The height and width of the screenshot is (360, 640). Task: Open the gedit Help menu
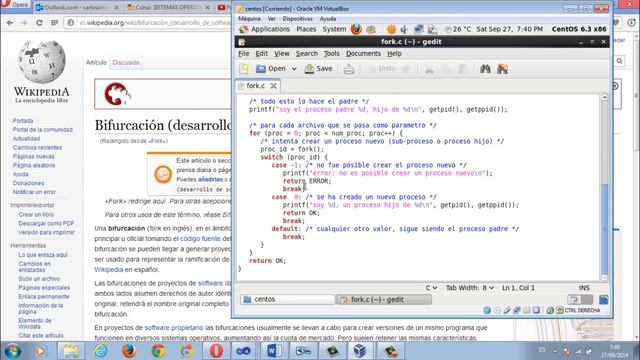coord(394,53)
